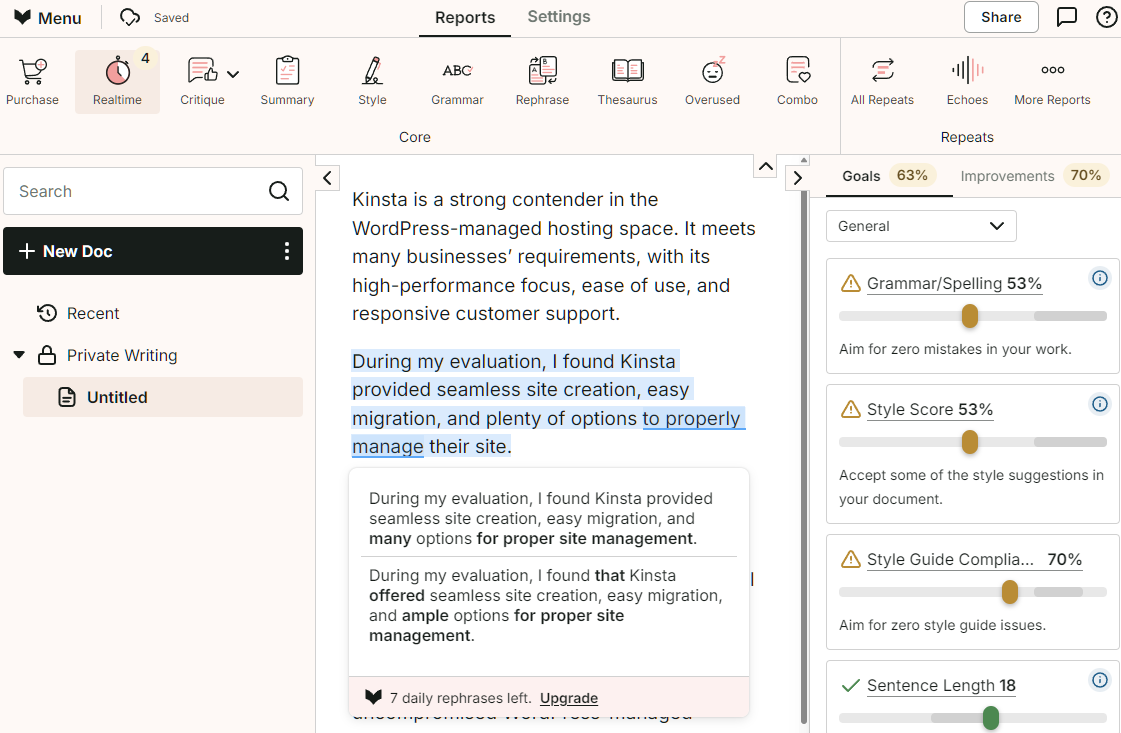Expand the Critique dropdown arrow
This screenshot has width=1121, height=733.
pos(233,74)
